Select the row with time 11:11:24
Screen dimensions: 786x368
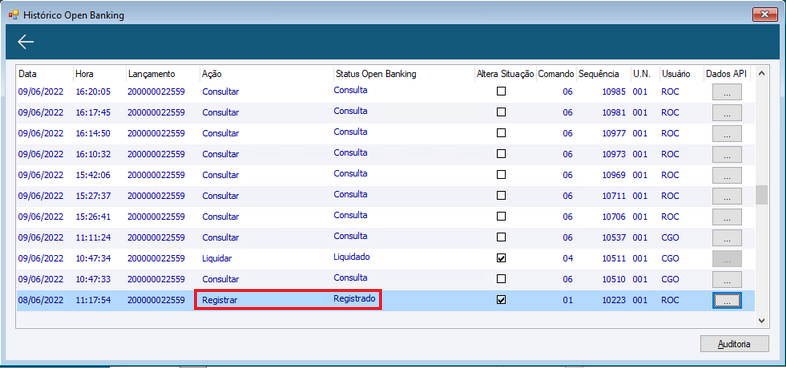point(385,237)
